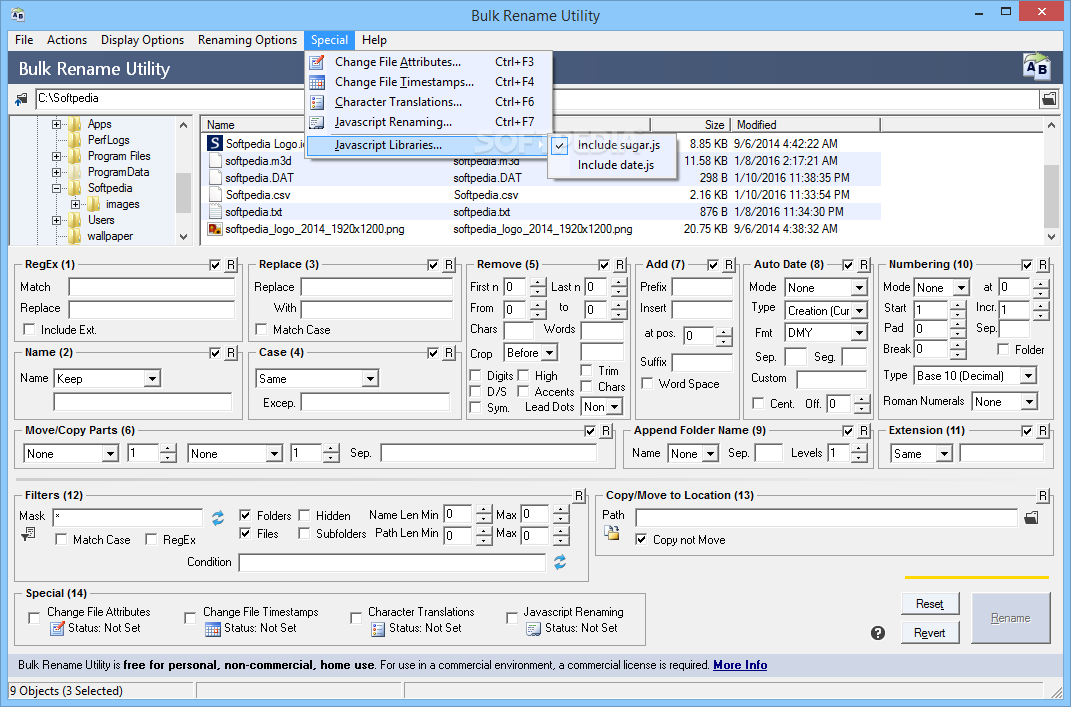Viewport: 1071px width, 707px height.
Task: Click the Rename button
Action: click(1010, 618)
